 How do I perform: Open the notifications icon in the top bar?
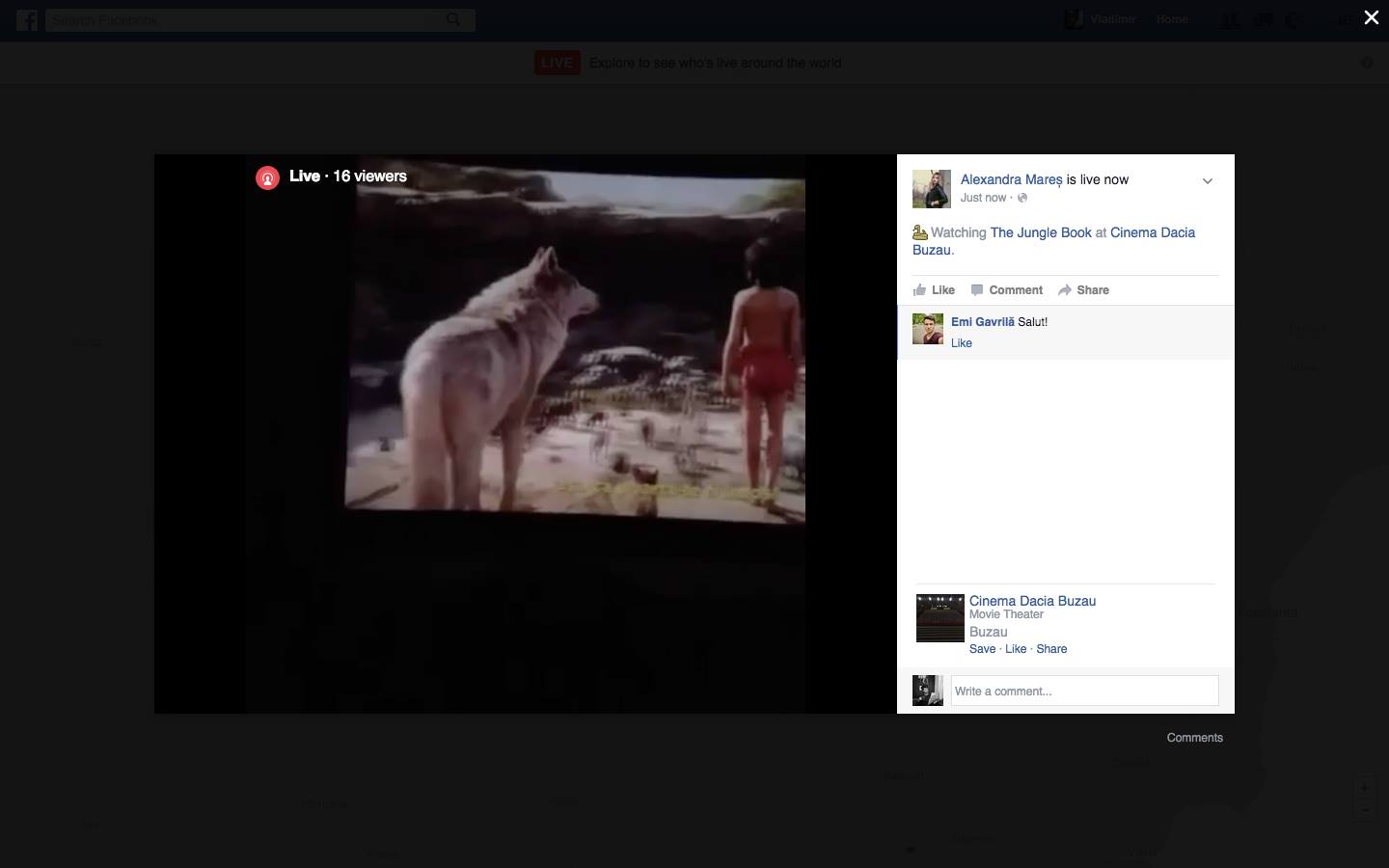1294,19
